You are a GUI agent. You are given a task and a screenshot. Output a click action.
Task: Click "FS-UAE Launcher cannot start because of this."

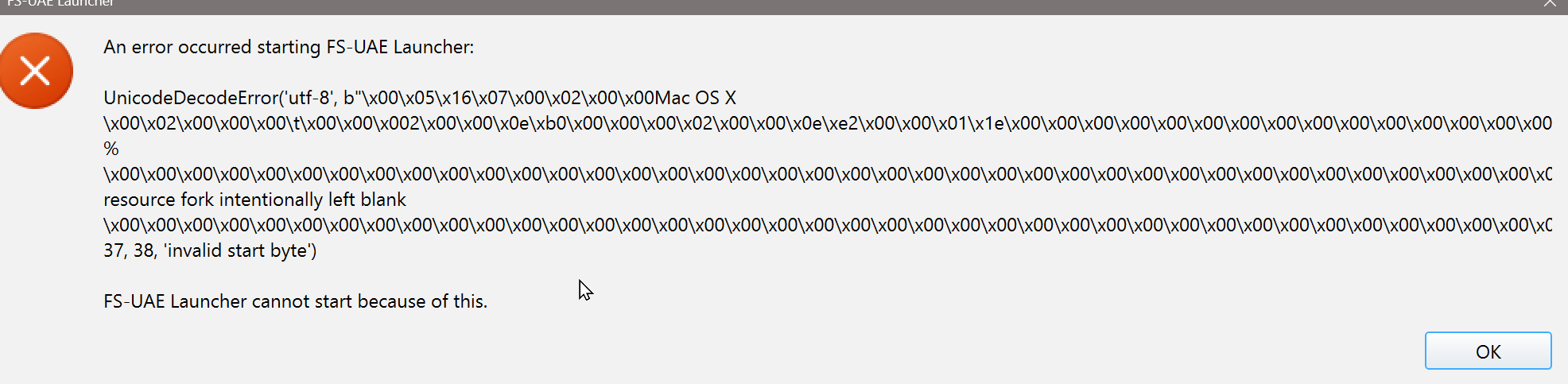point(295,301)
